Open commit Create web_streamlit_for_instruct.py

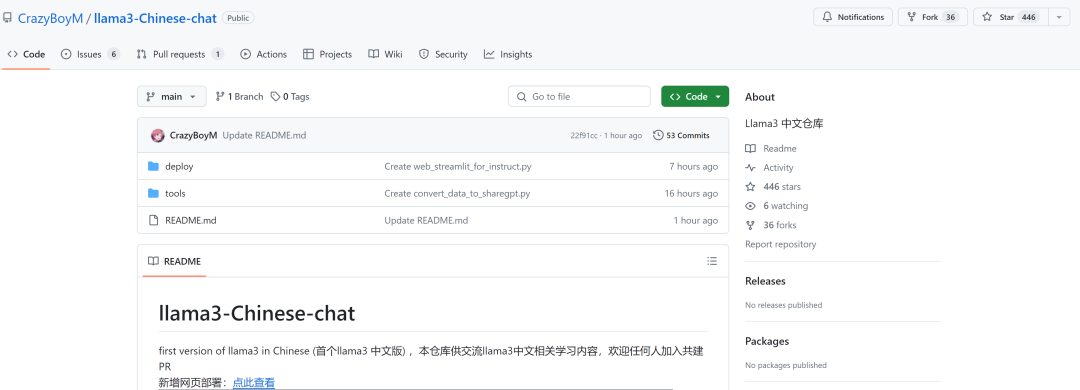457,166
